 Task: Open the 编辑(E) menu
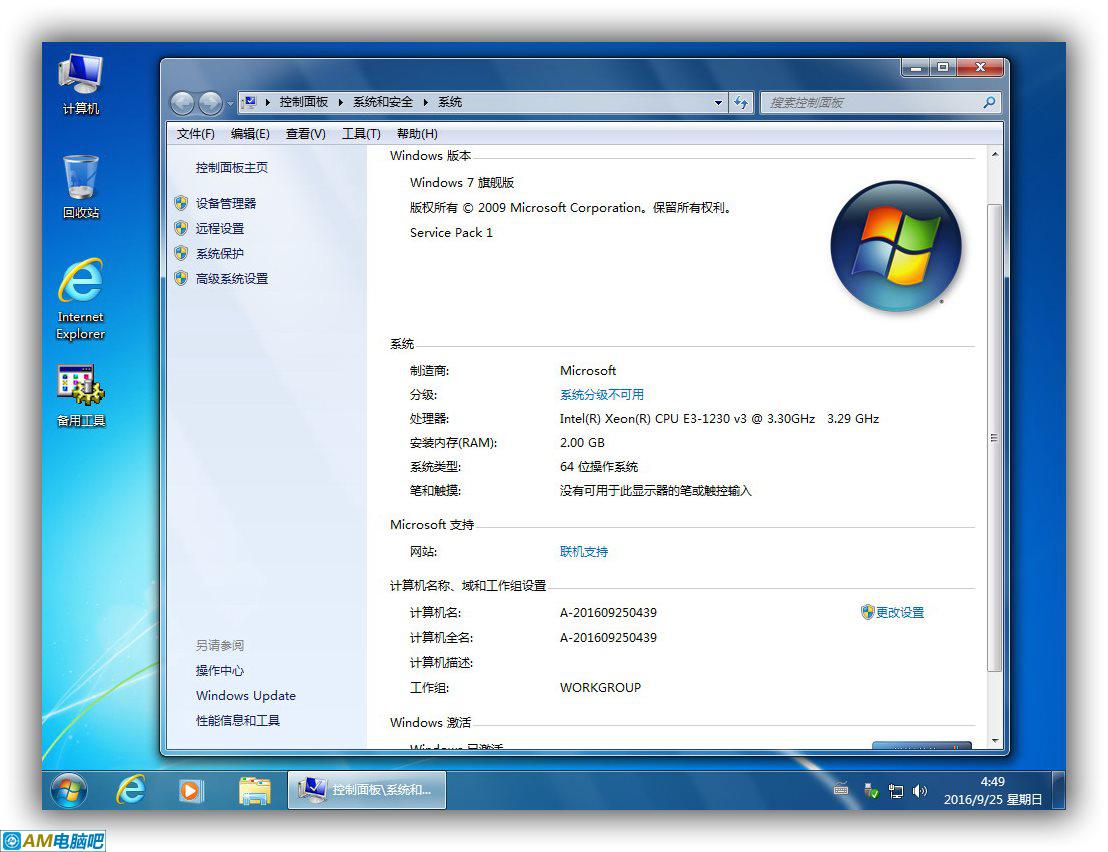click(250, 134)
